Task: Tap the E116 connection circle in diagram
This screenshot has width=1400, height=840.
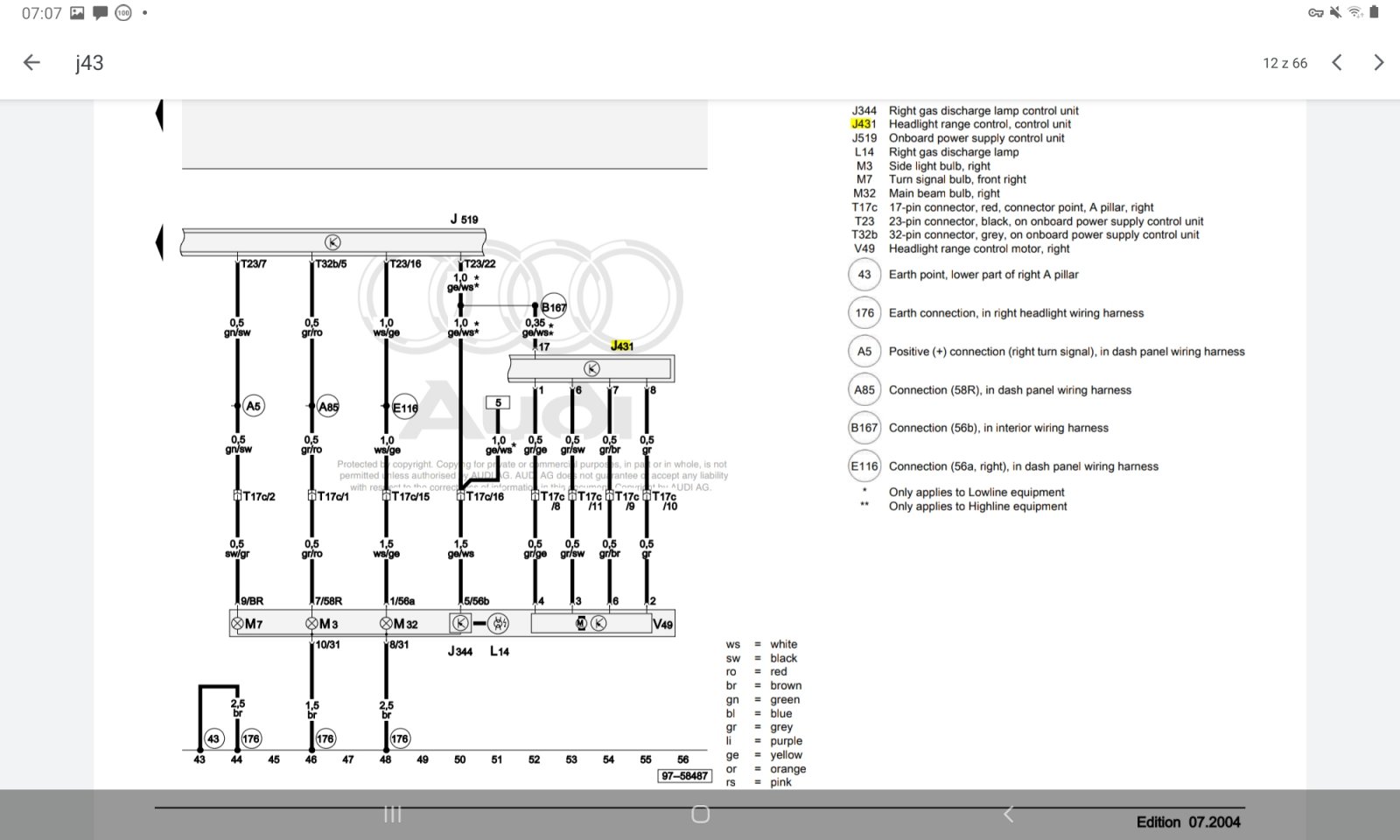Action: 404,408
